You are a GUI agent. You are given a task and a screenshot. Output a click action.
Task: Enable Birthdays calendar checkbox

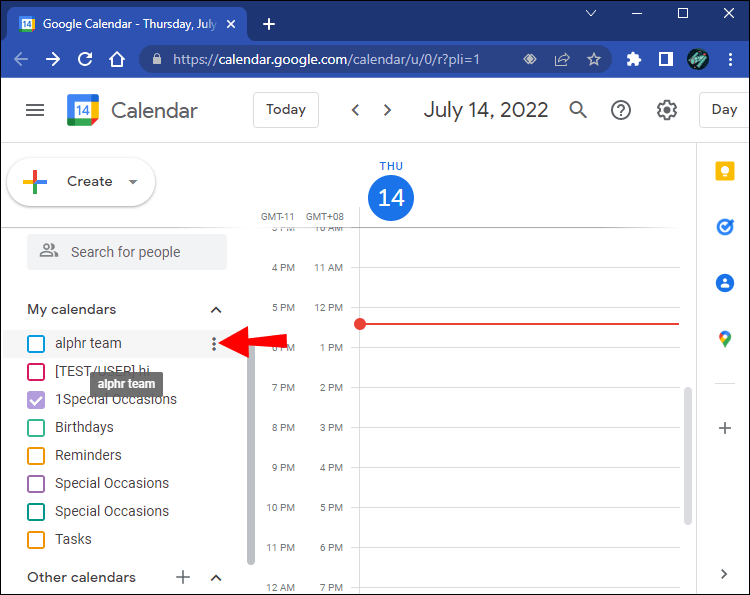point(36,428)
